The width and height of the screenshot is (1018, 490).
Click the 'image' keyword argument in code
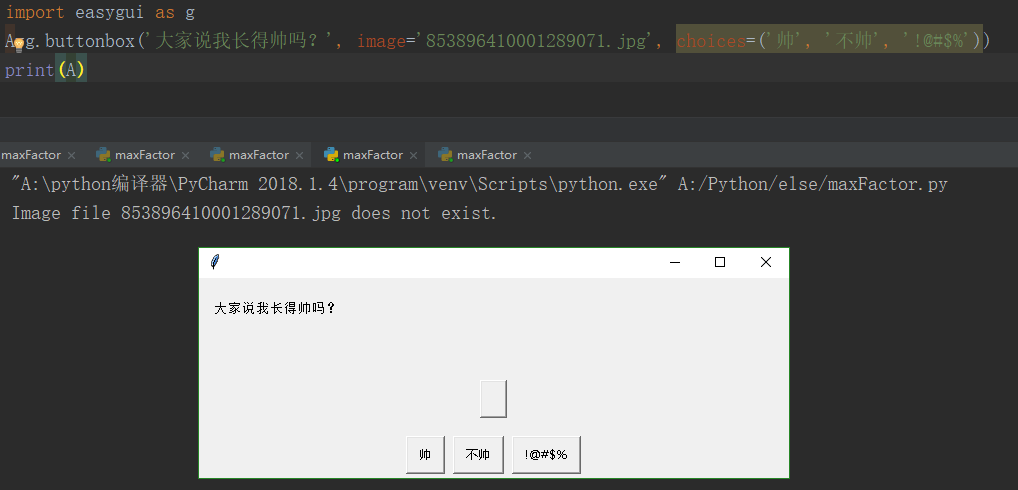coord(382,41)
